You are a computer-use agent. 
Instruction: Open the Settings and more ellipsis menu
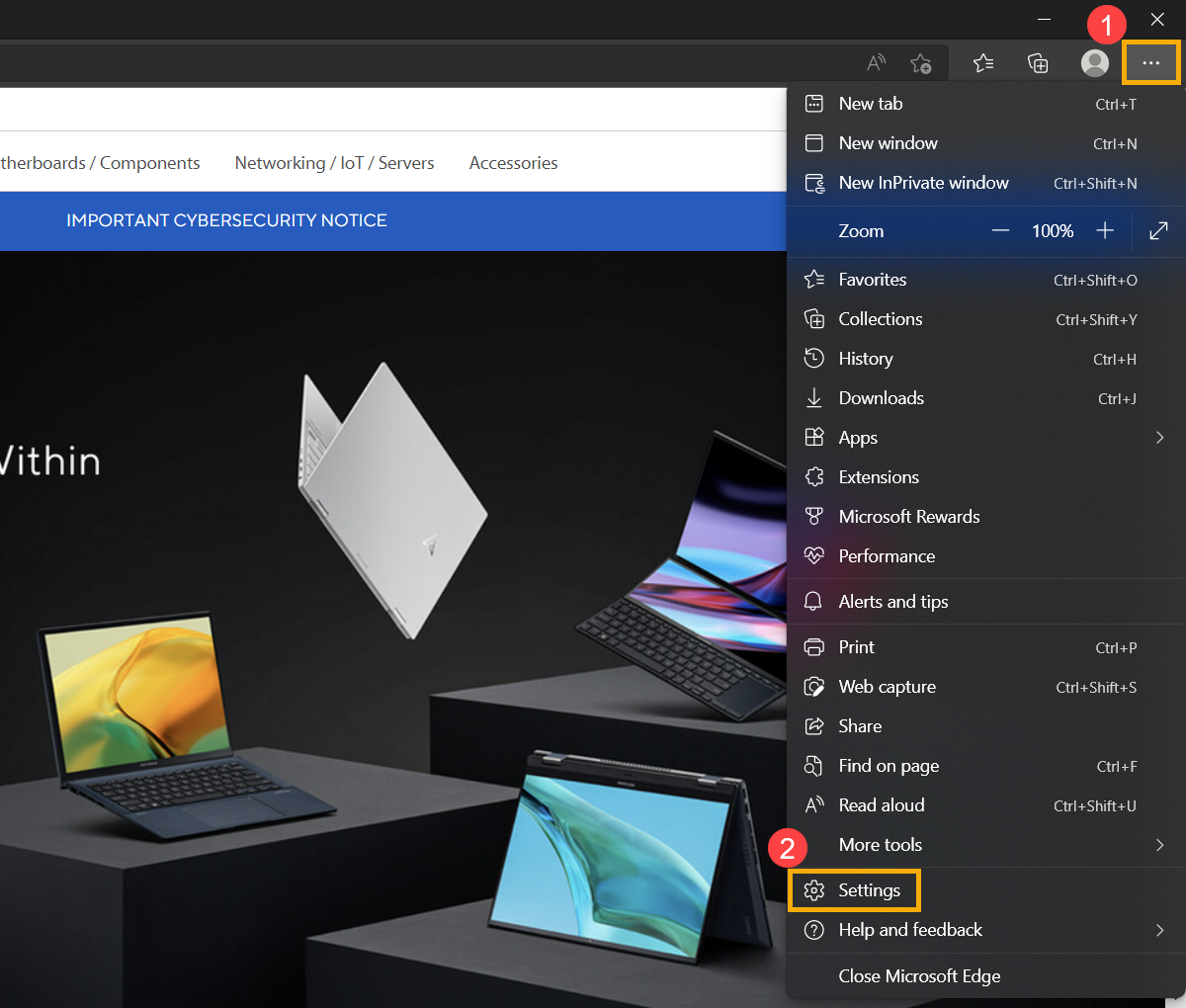point(1150,63)
